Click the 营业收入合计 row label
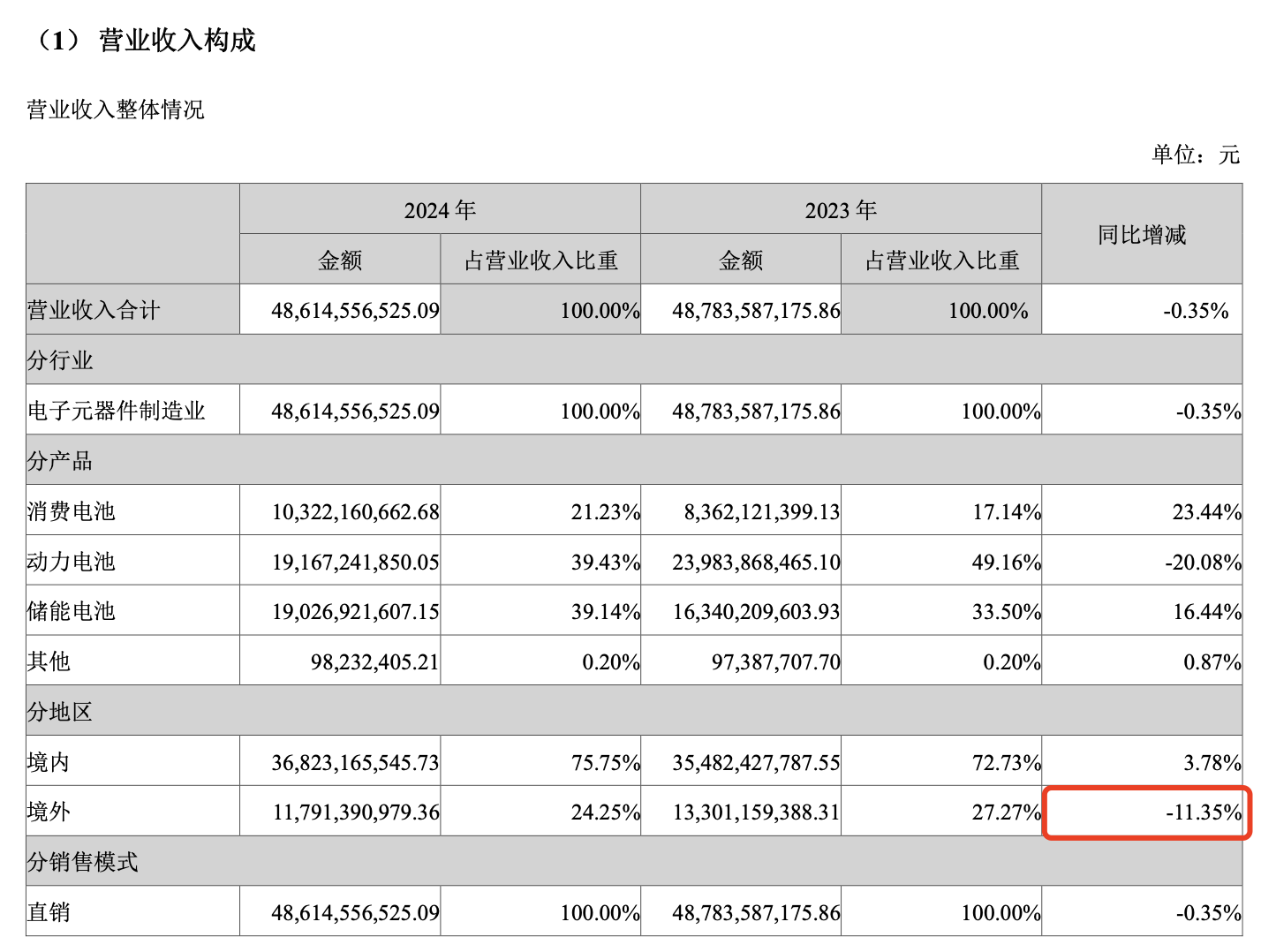1261x952 pixels. click(x=94, y=310)
